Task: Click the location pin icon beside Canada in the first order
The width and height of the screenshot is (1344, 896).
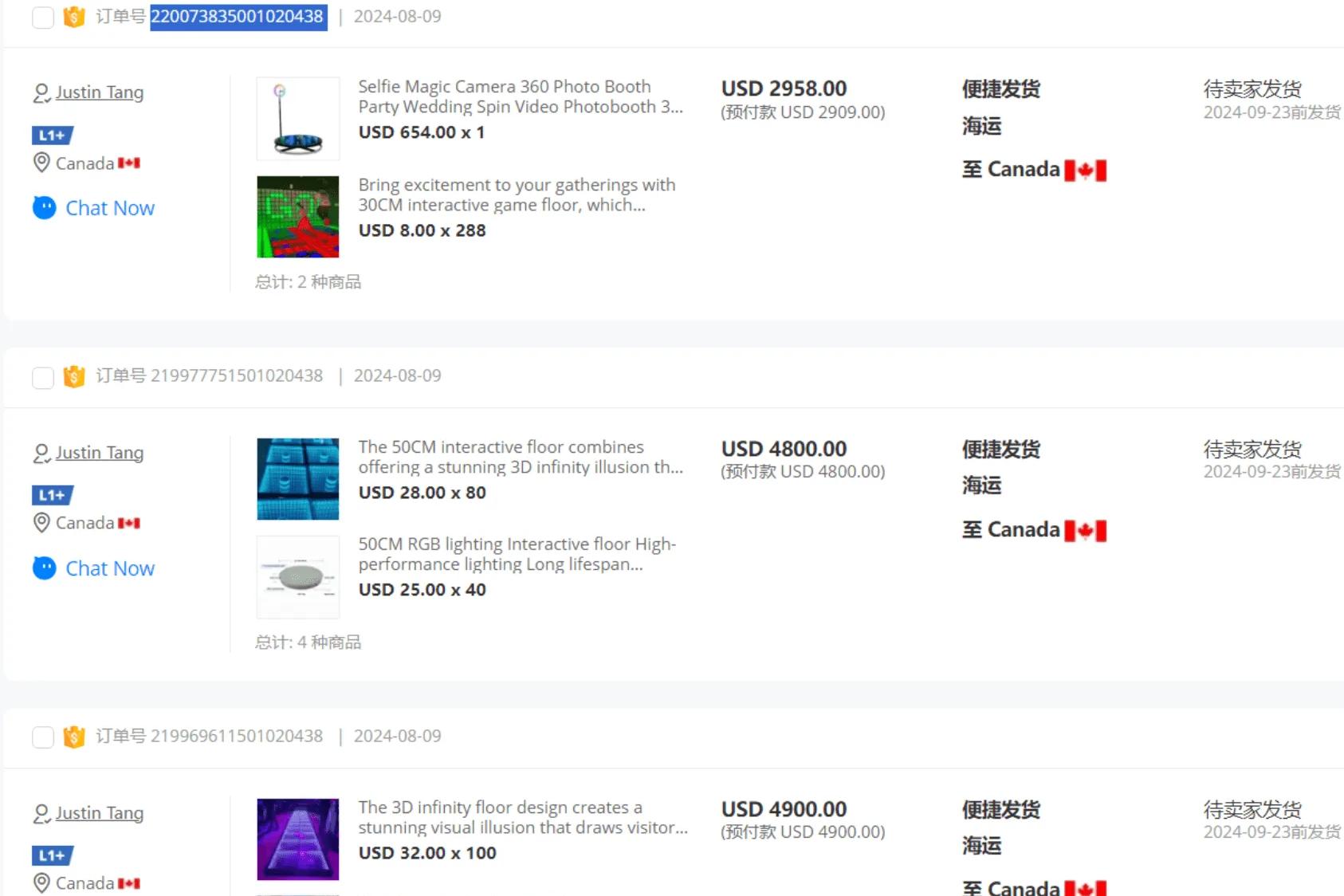Action: [41, 163]
